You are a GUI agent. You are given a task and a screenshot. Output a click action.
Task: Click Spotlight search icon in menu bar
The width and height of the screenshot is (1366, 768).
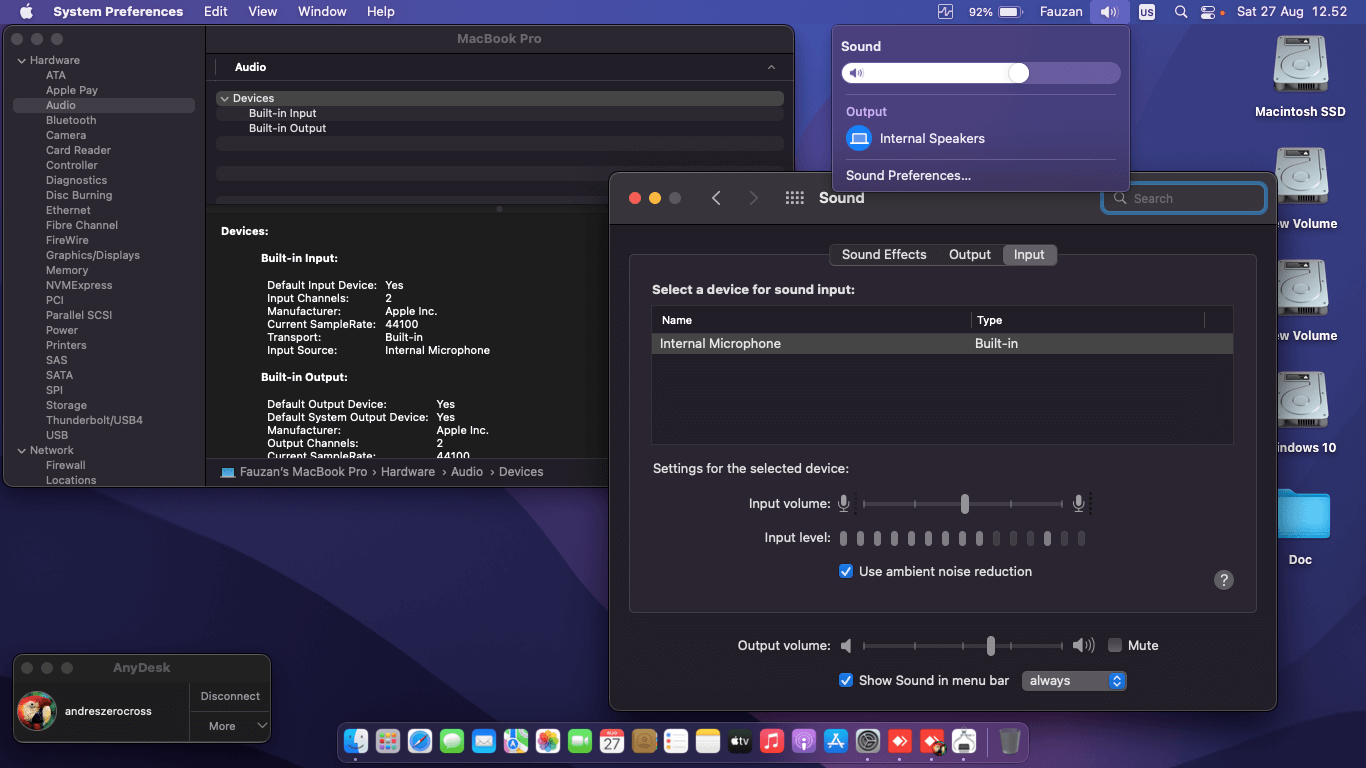tap(1181, 12)
